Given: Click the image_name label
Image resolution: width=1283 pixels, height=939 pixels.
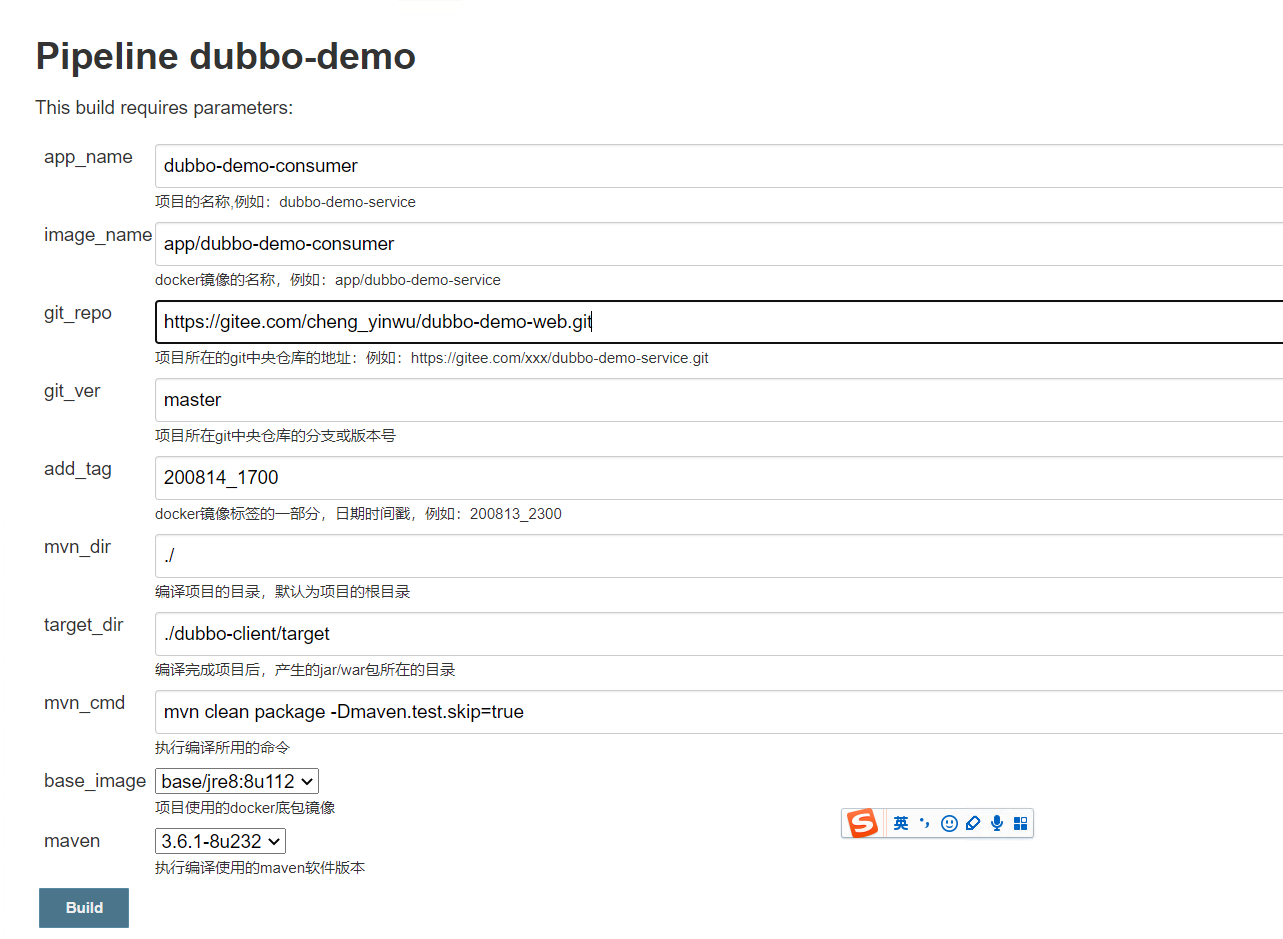Looking at the screenshot, I should 98,235.
